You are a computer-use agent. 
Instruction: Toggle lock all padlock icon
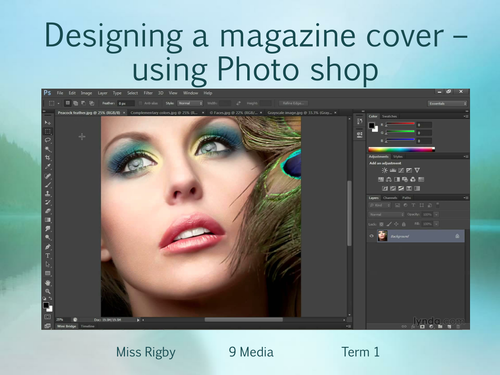coord(404,224)
